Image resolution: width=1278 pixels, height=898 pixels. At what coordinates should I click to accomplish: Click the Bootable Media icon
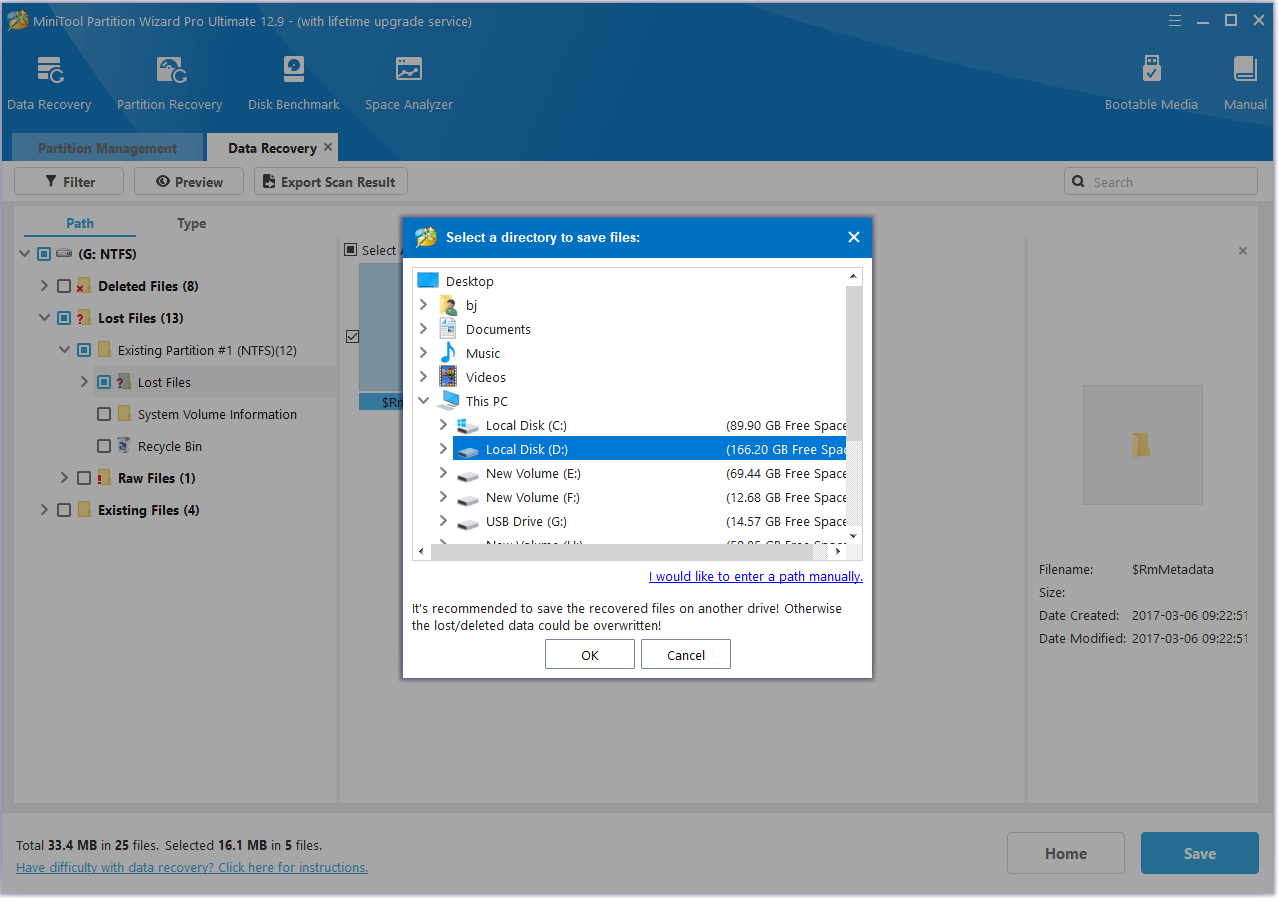(1151, 72)
